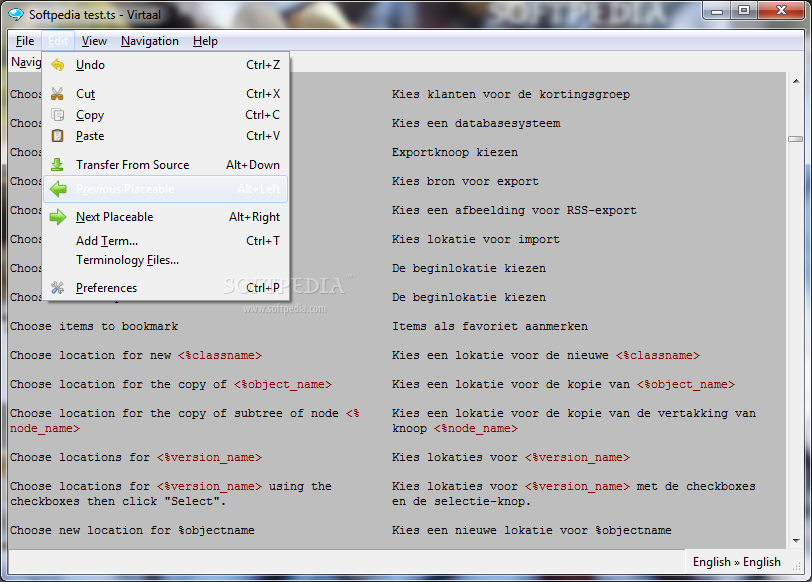Select source row 'Choose locations for <%version_name>'
Image resolution: width=812 pixels, height=582 pixels.
point(136,458)
